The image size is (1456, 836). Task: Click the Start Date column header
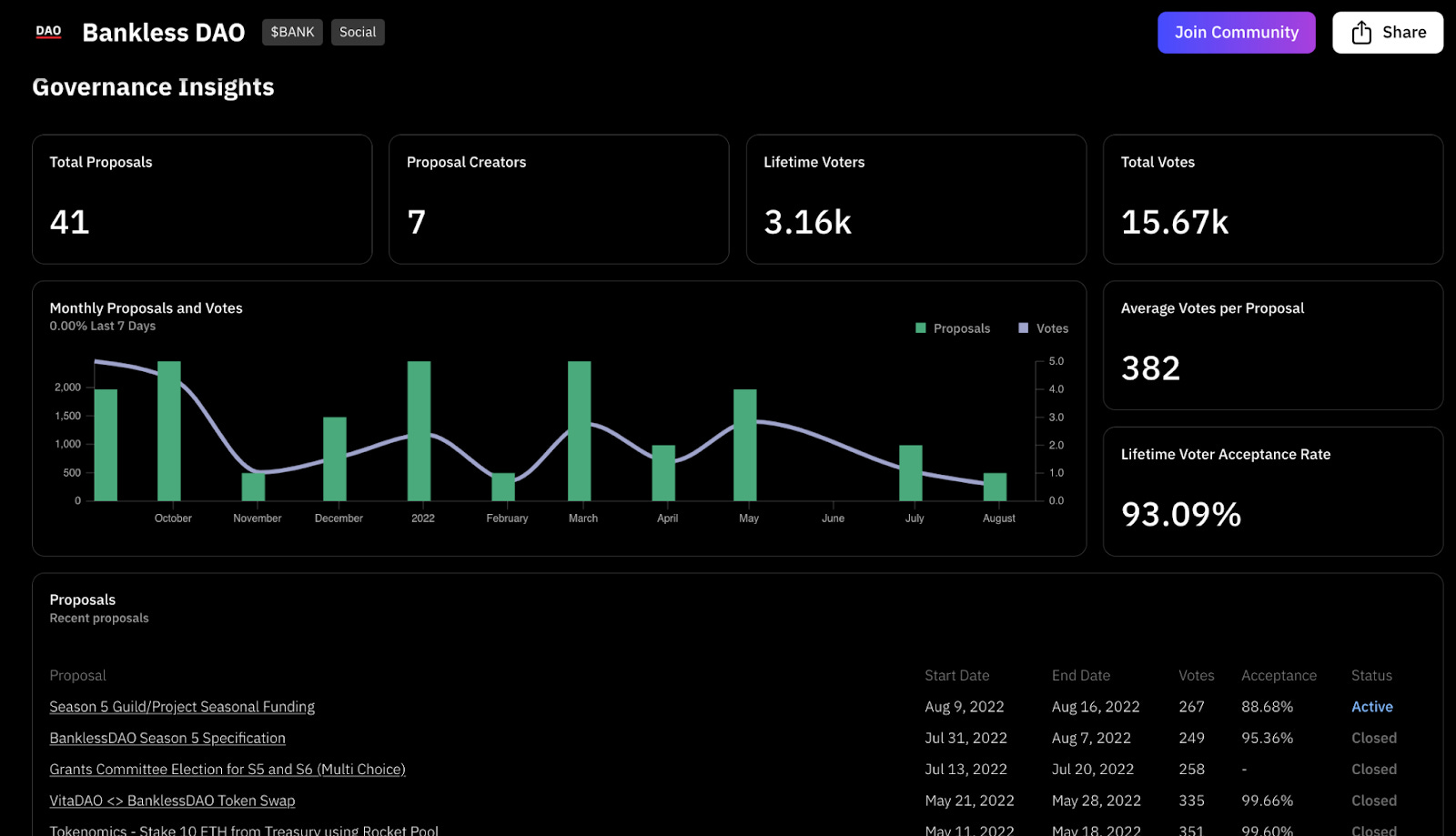click(x=956, y=676)
